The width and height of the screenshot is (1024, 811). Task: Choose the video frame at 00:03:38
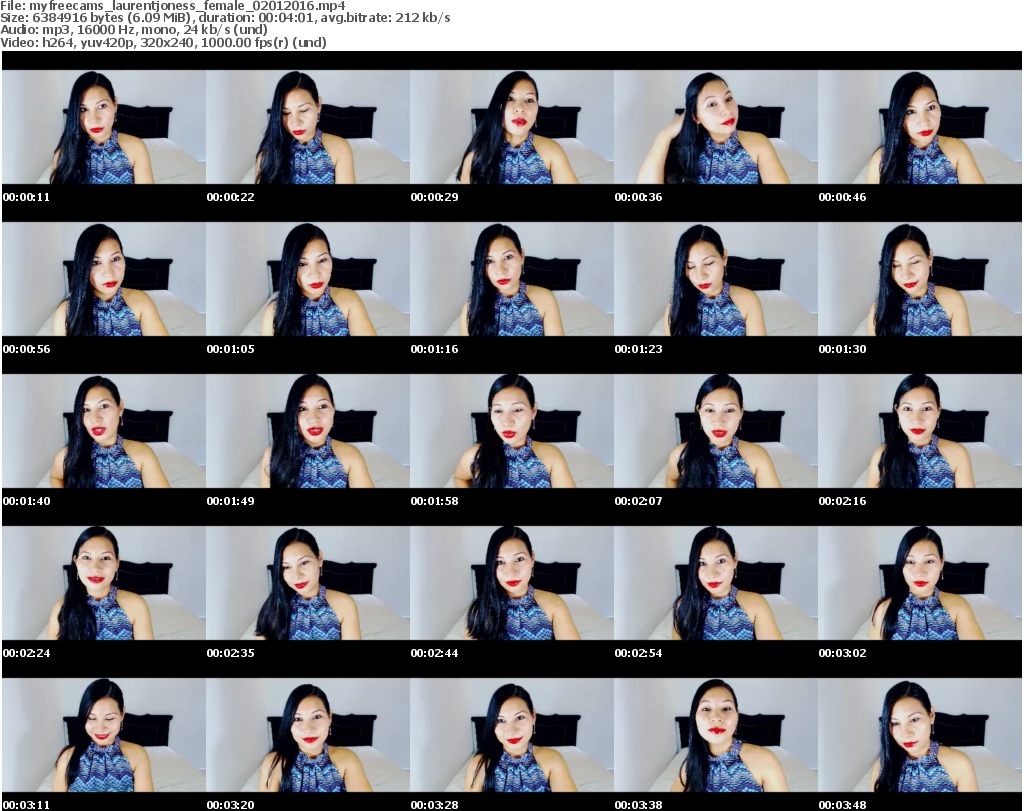[716, 735]
